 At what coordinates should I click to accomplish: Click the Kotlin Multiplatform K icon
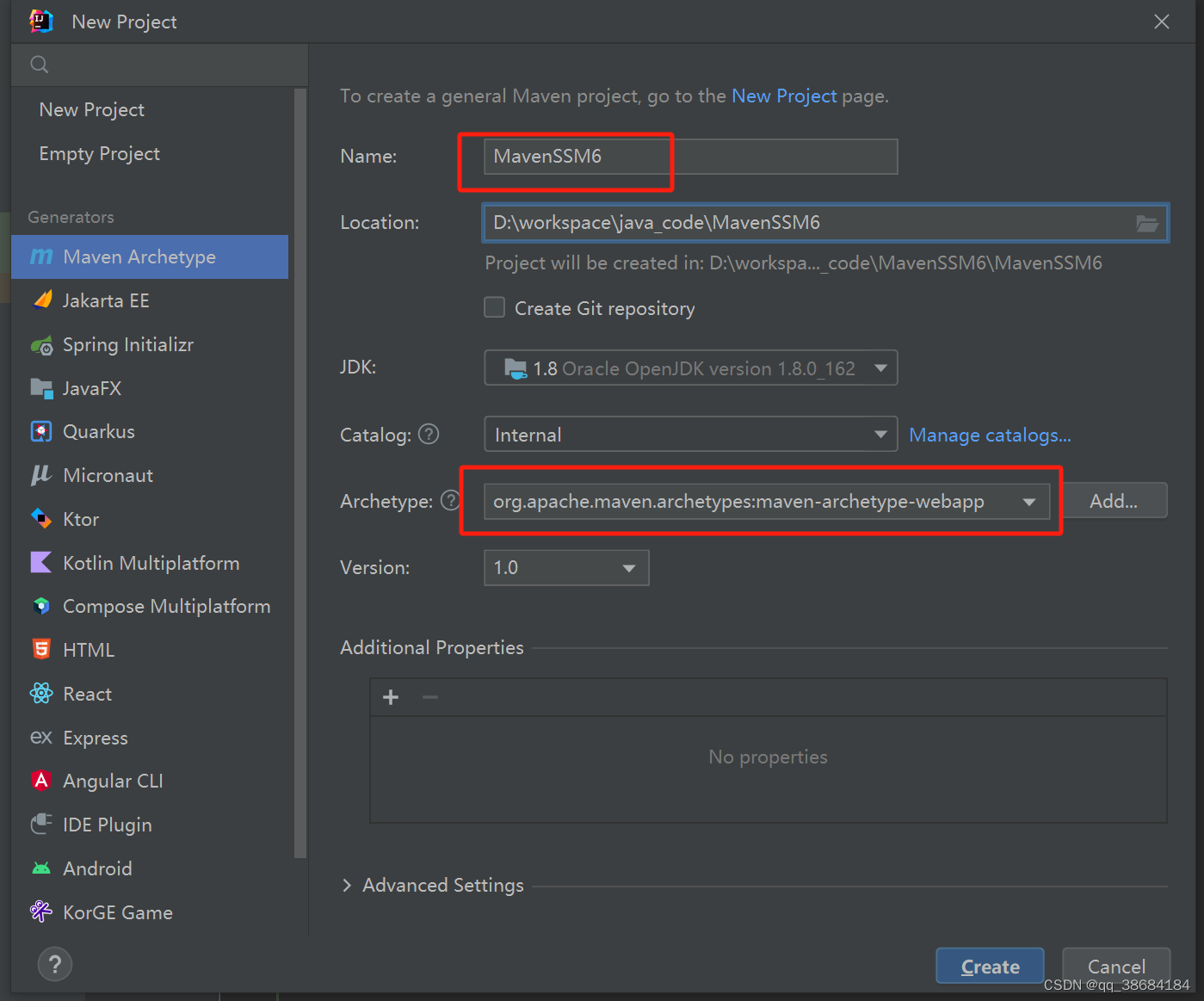pyautogui.click(x=41, y=562)
